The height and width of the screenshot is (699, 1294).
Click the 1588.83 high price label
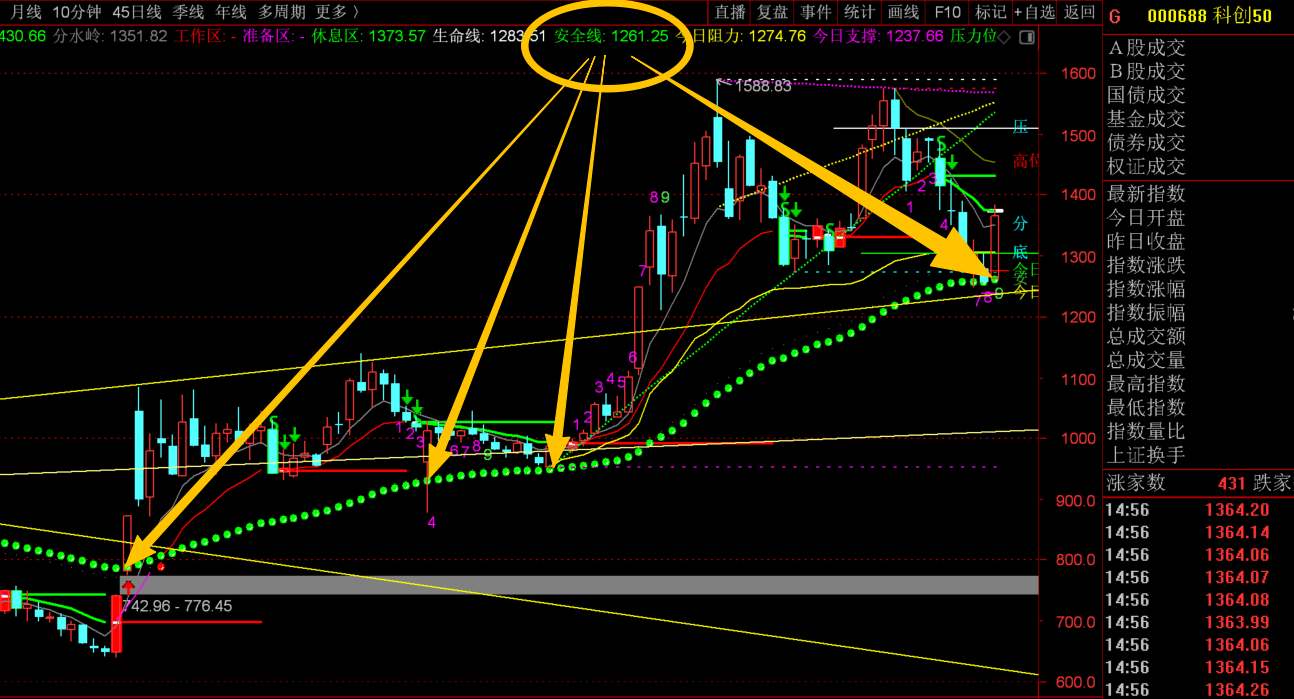coord(763,87)
